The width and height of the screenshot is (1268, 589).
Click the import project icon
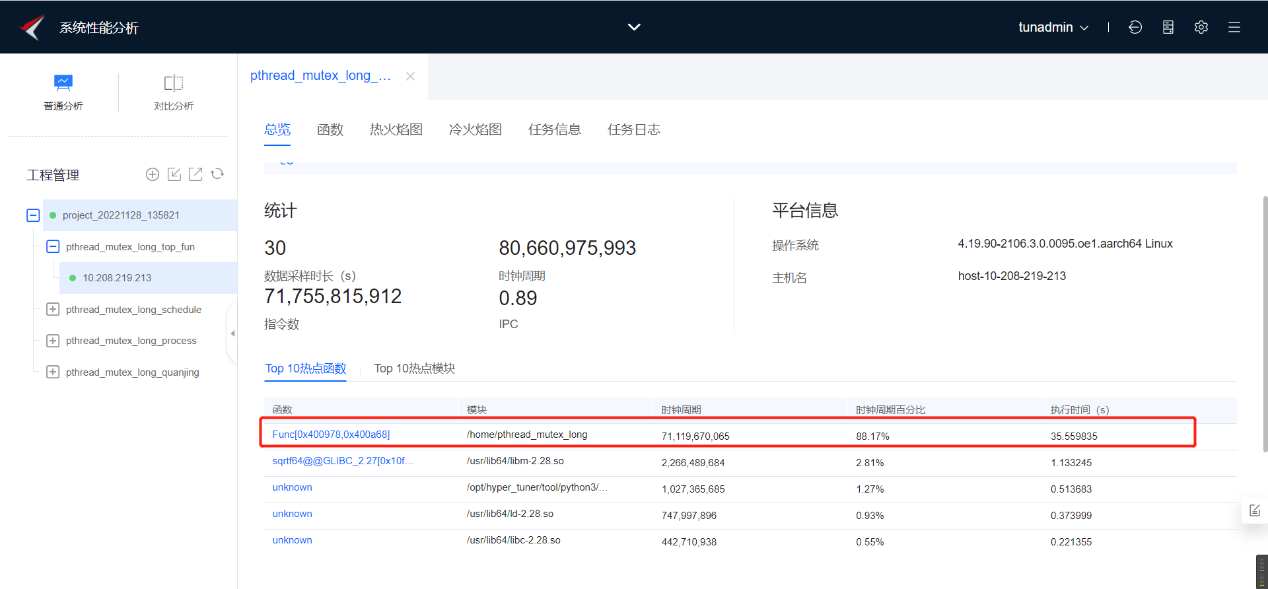(x=174, y=174)
